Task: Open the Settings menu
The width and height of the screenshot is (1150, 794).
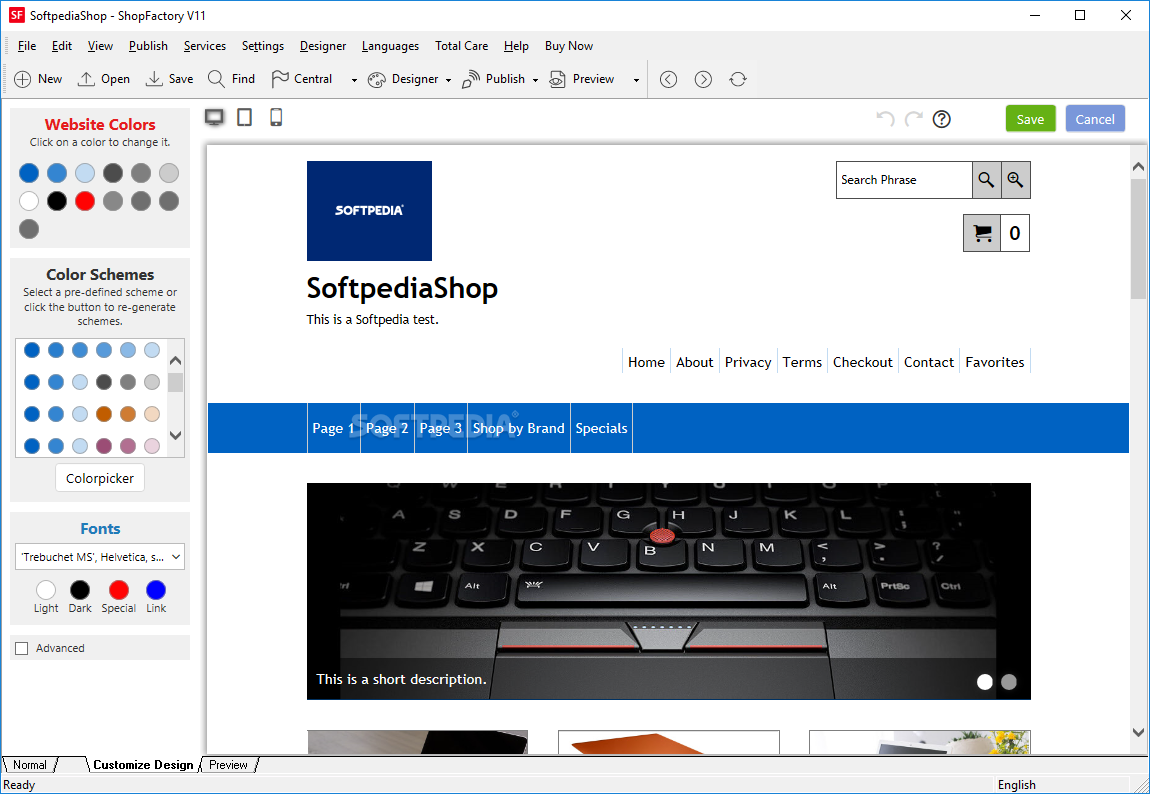Action: (x=263, y=45)
